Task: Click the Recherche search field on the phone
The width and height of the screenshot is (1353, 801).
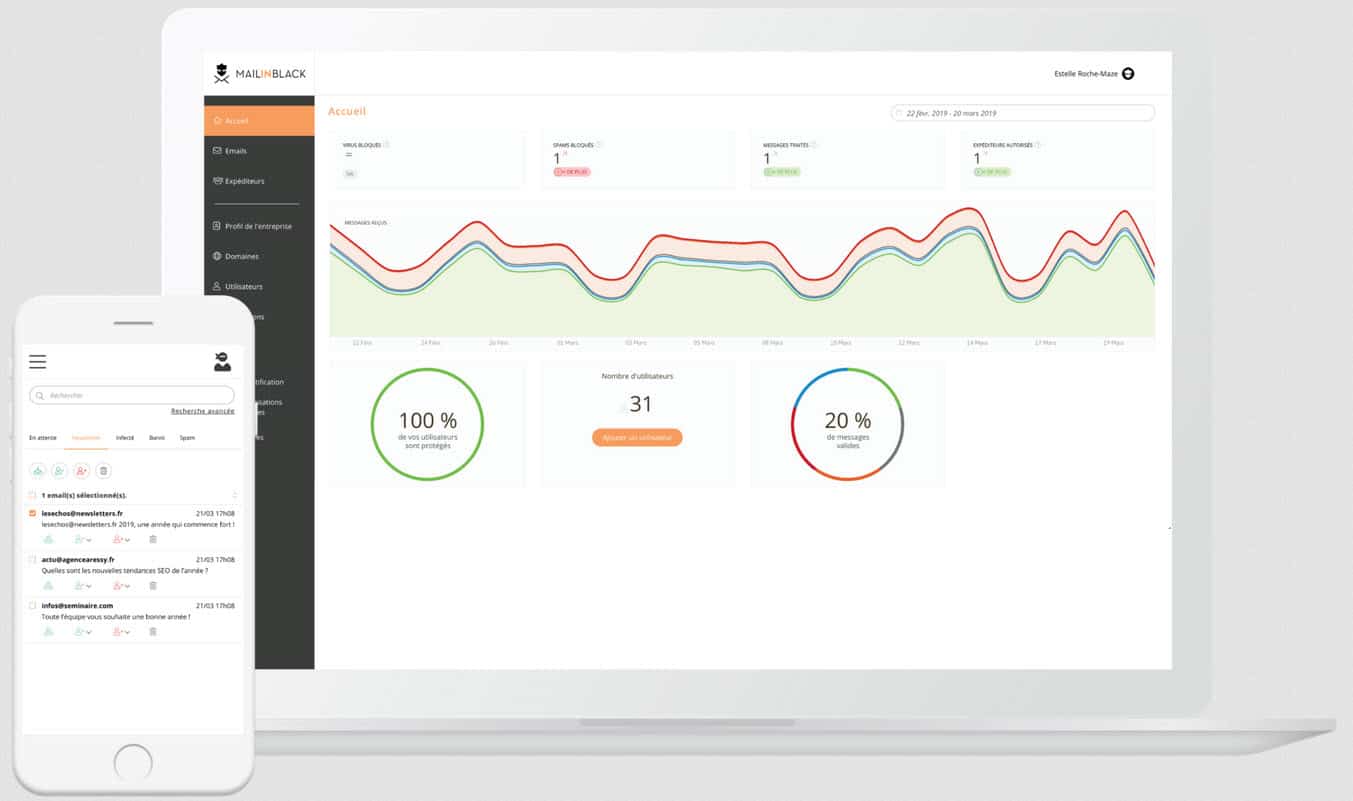Action: pyautogui.click(x=132, y=395)
